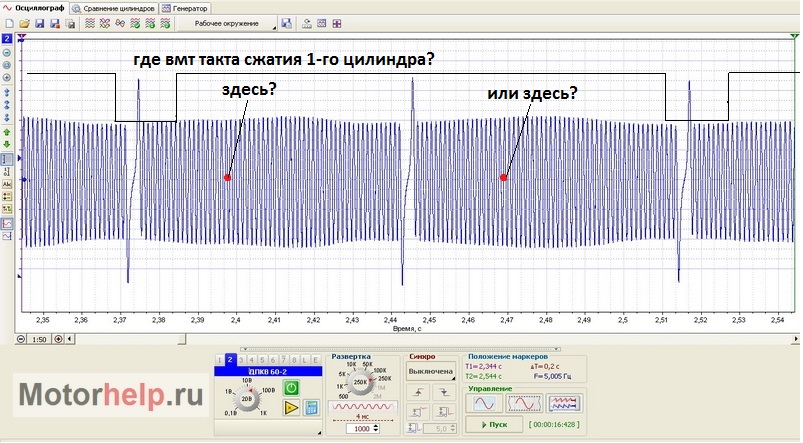803x443 pixels.
Task: Click the open folder icon
Action: point(23,22)
